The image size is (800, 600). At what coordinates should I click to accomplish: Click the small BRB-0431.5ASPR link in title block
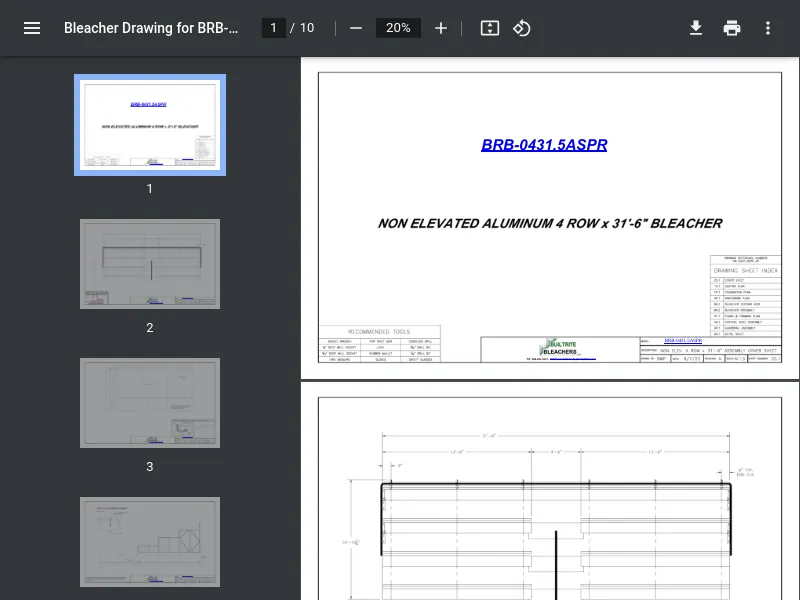tap(683, 340)
